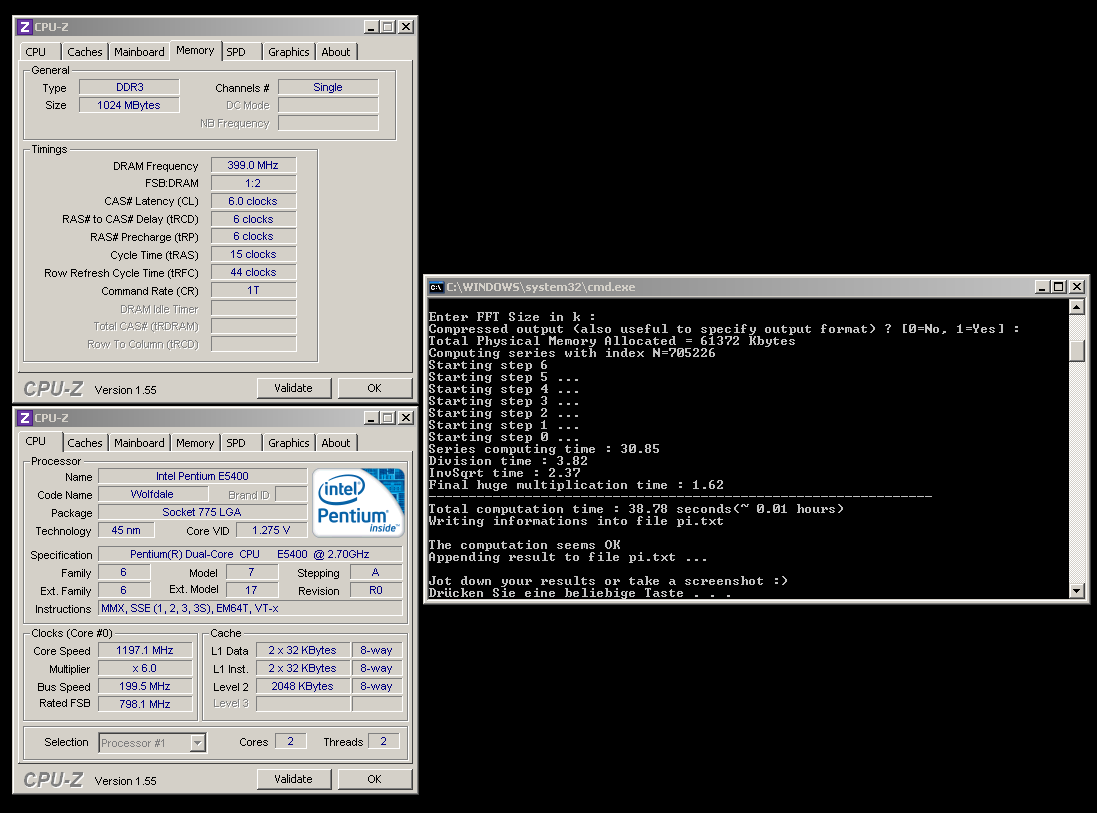Click the Socket 775 LGA package value
This screenshot has width=1097, height=813.
[x=202, y=512]
